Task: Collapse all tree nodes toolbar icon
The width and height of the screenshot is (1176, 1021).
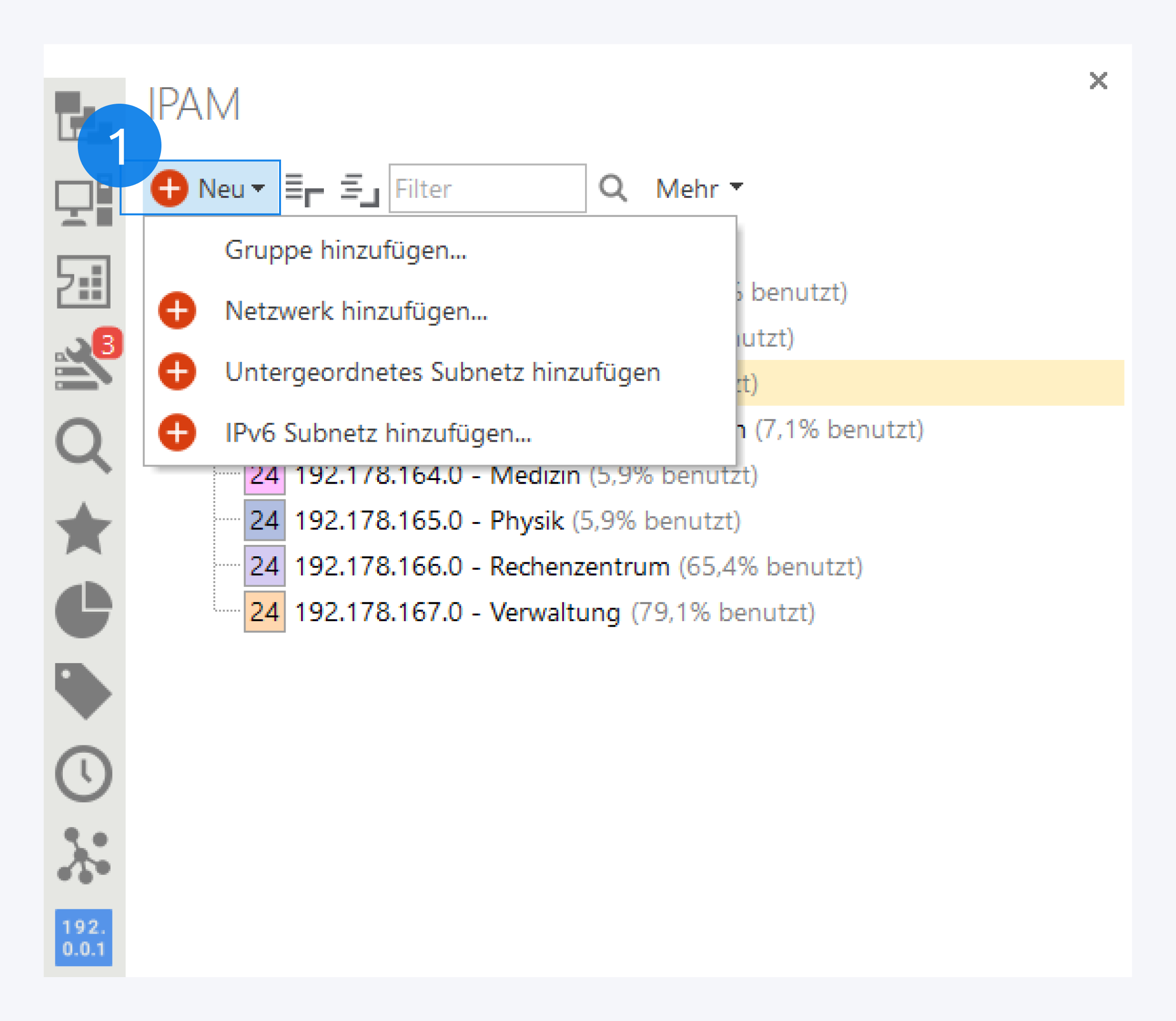Action: (359, 190)
